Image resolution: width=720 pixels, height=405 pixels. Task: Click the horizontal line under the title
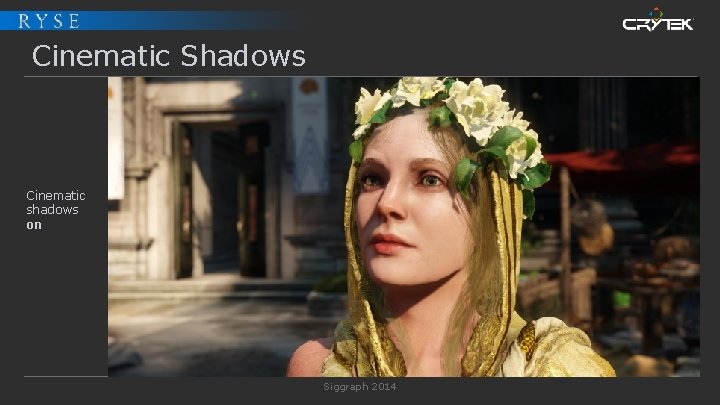point(360,76)
